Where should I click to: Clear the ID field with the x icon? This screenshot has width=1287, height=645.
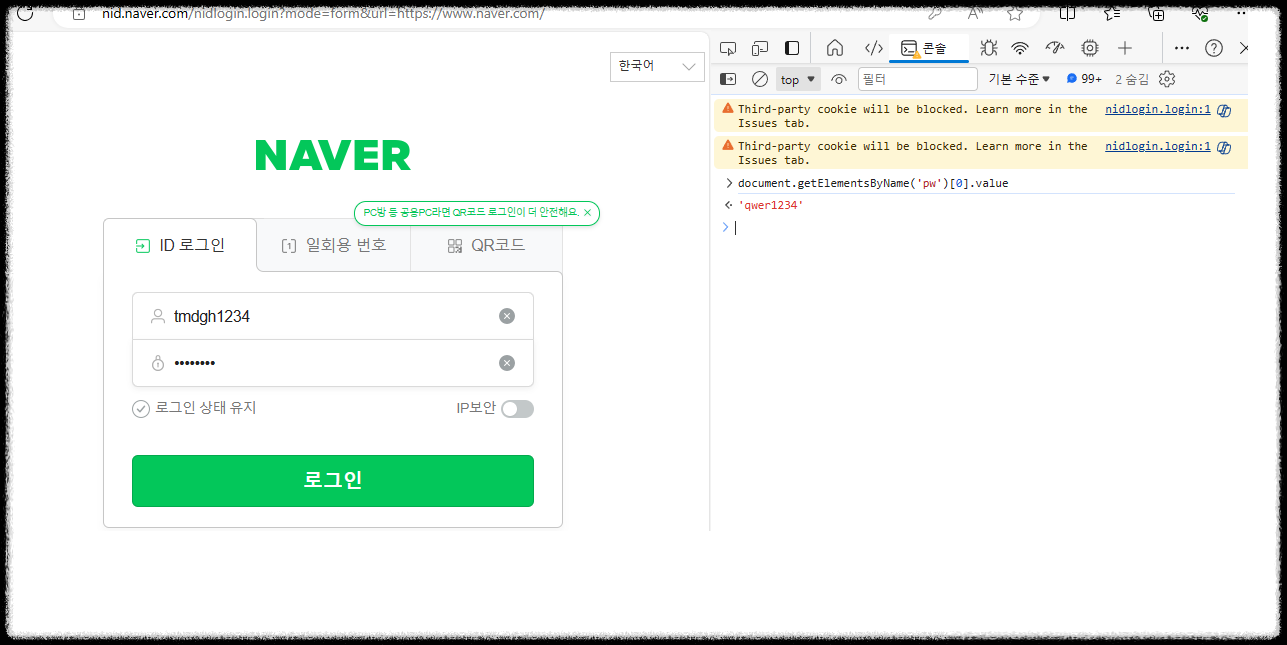[x=507, y=316]
